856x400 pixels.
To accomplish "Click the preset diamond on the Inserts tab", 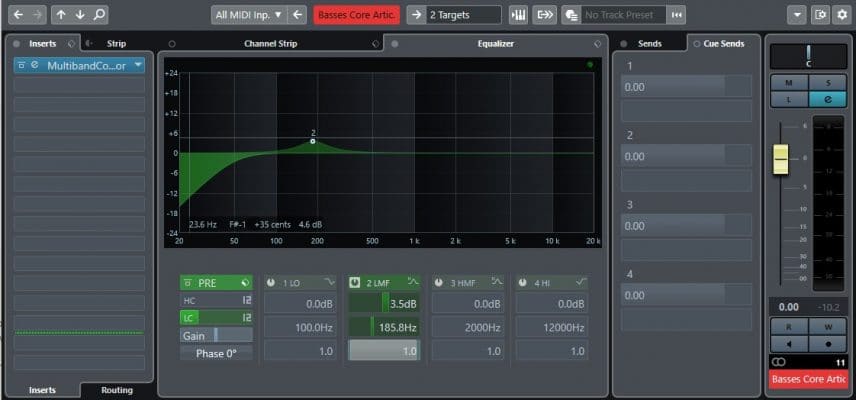I will [72, 44].
